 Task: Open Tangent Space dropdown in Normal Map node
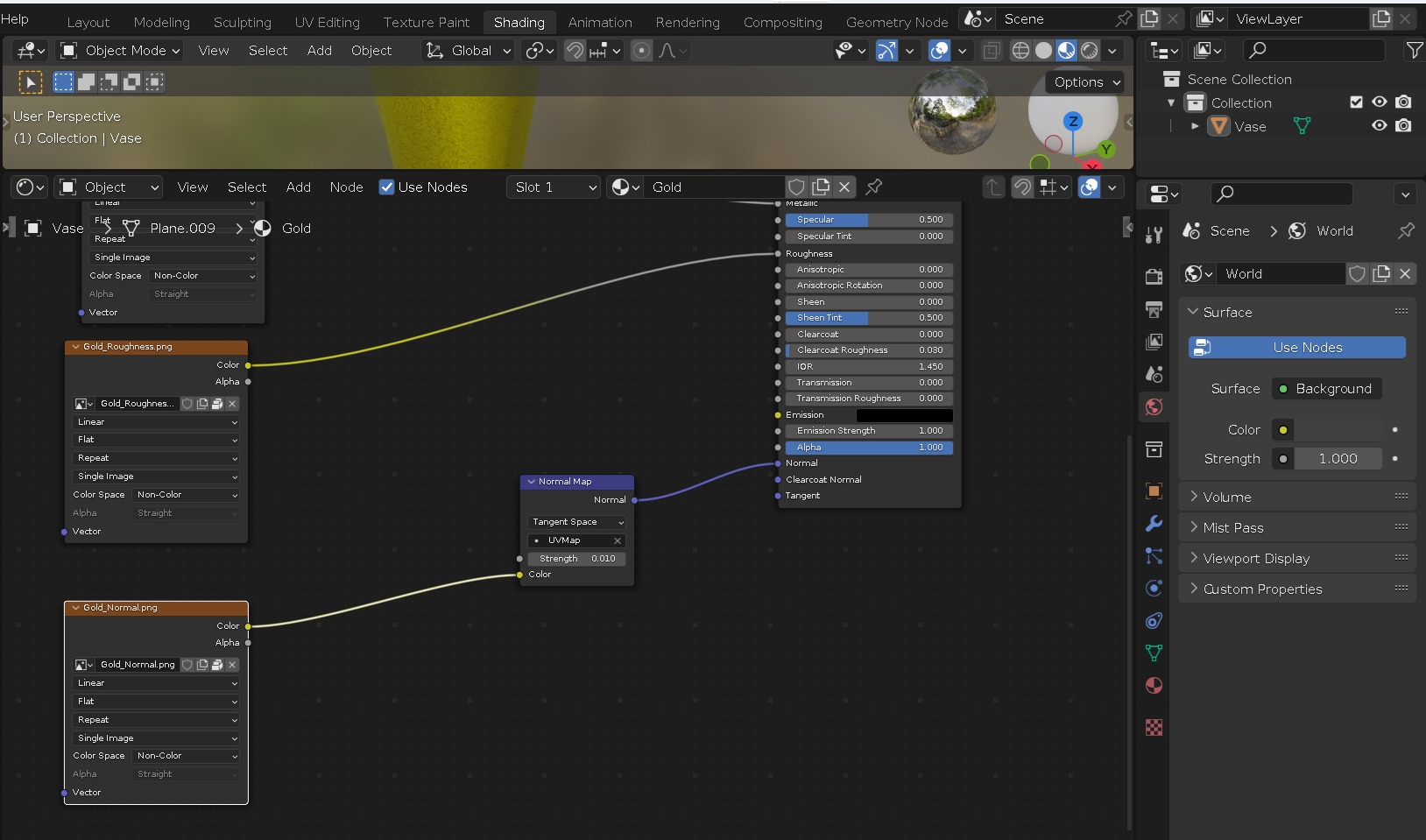[x=576, y=522]
